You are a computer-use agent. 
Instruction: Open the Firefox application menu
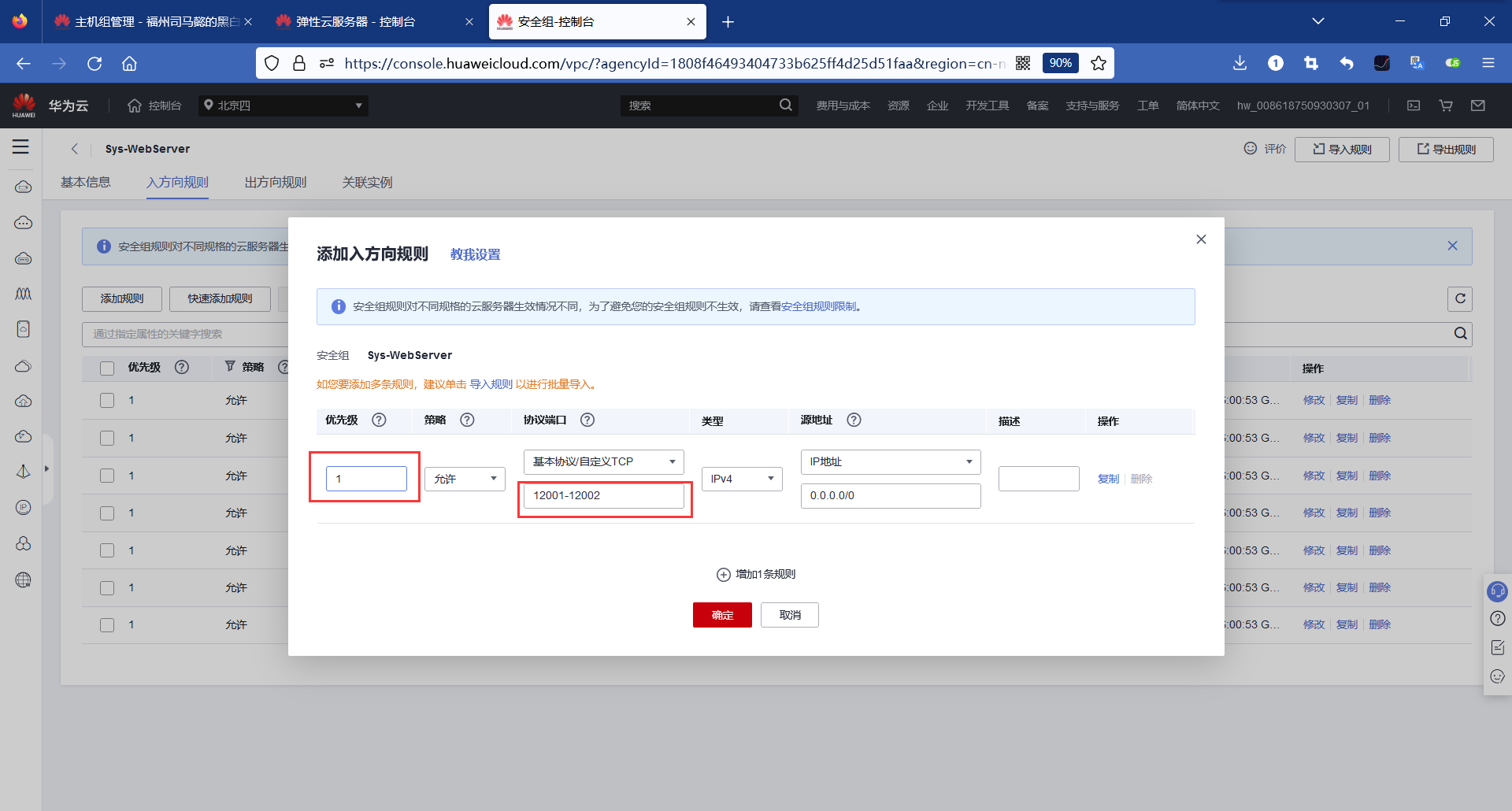click(x=1488, y=63)
